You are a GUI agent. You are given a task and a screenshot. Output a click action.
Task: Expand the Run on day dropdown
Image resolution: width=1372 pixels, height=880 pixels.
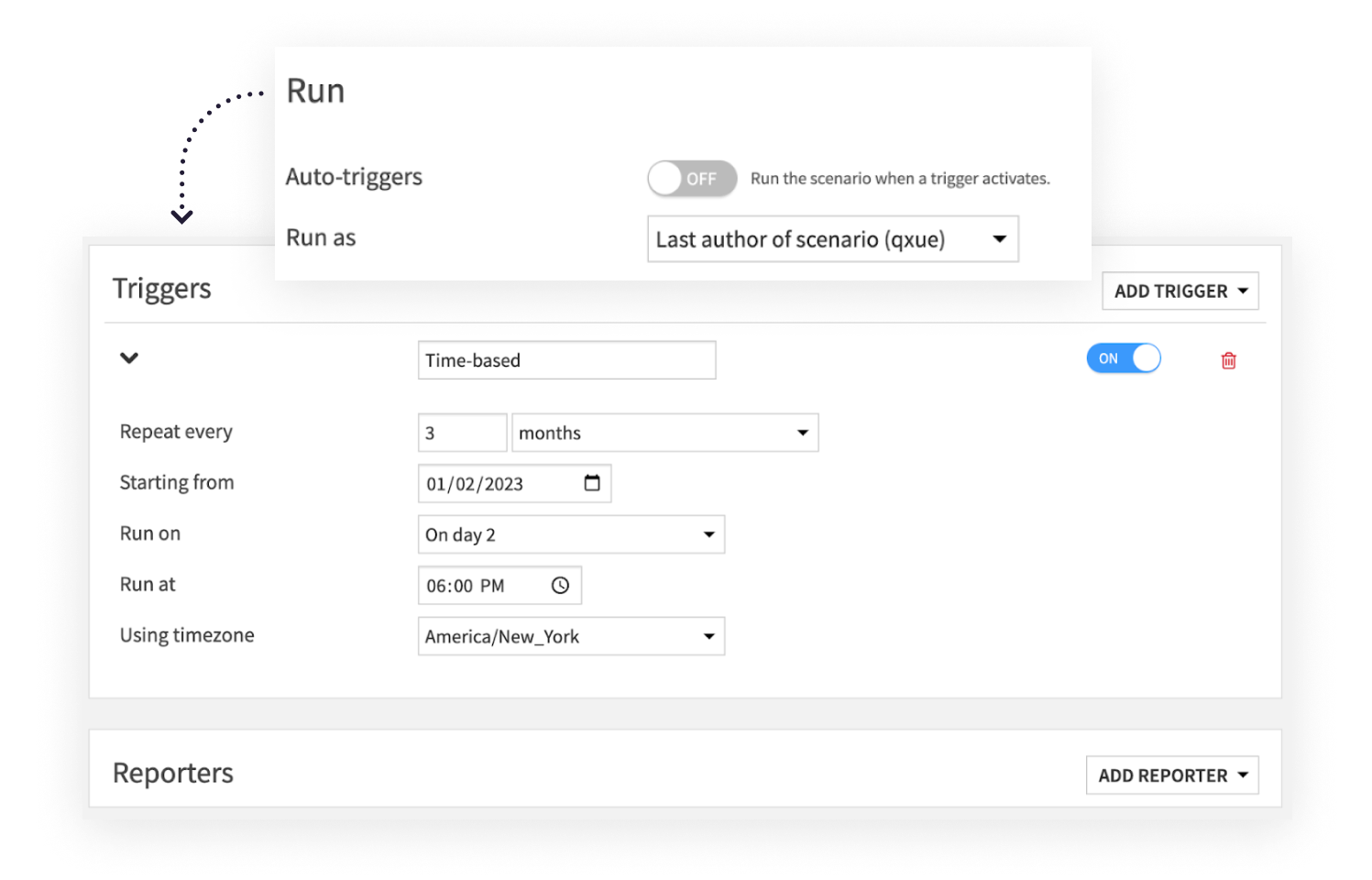pos(571,534)
